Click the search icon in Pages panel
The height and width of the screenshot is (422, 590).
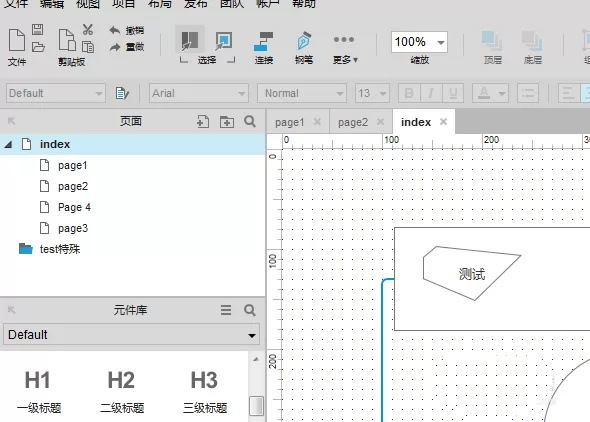point(250,121)
